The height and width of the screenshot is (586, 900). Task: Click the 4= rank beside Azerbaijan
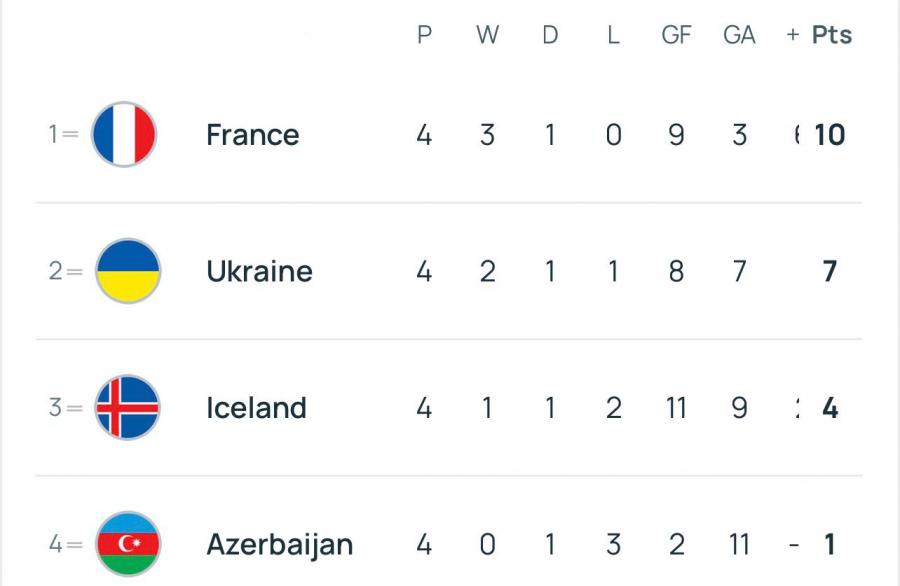(x=65, y=545)
